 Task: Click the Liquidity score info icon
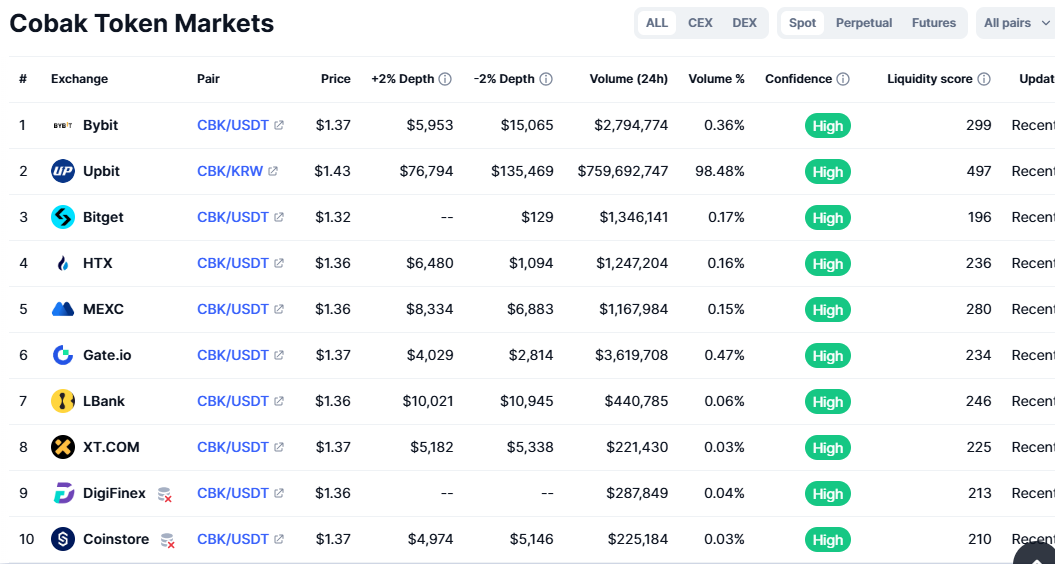[984, 79]
